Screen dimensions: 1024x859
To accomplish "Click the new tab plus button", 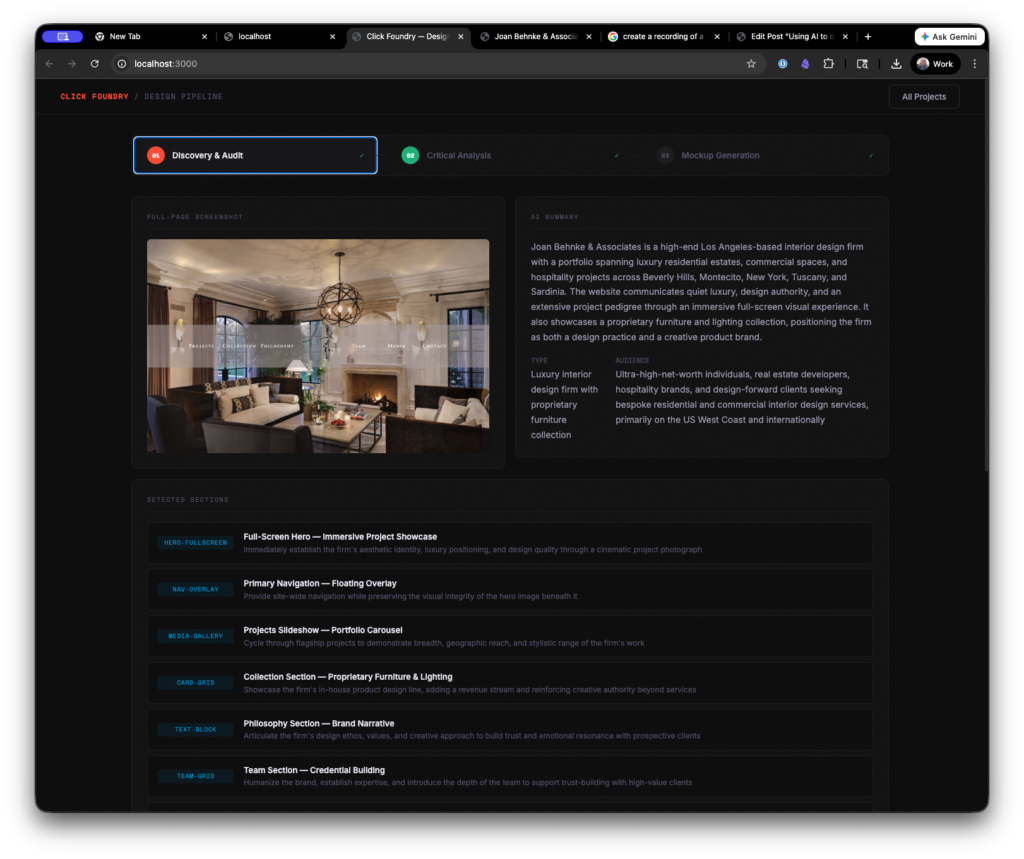I will 867,36.
